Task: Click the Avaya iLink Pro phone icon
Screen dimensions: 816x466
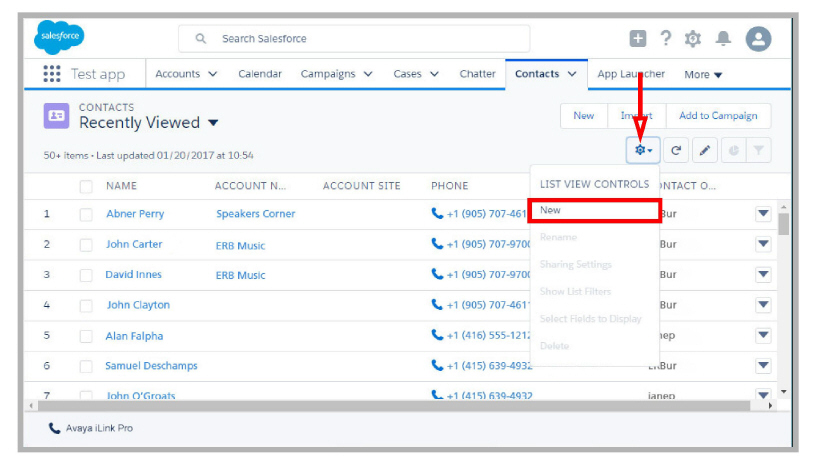Action: click(54, 428)
